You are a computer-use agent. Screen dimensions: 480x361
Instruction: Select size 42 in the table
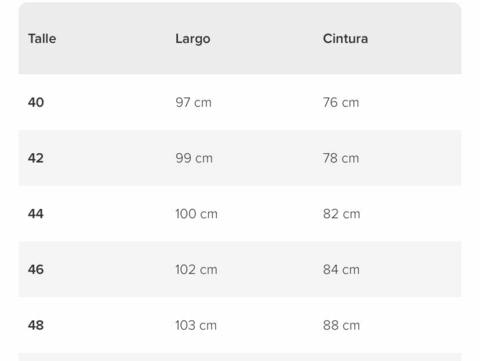pyautogui.click(x=36, y=158)
